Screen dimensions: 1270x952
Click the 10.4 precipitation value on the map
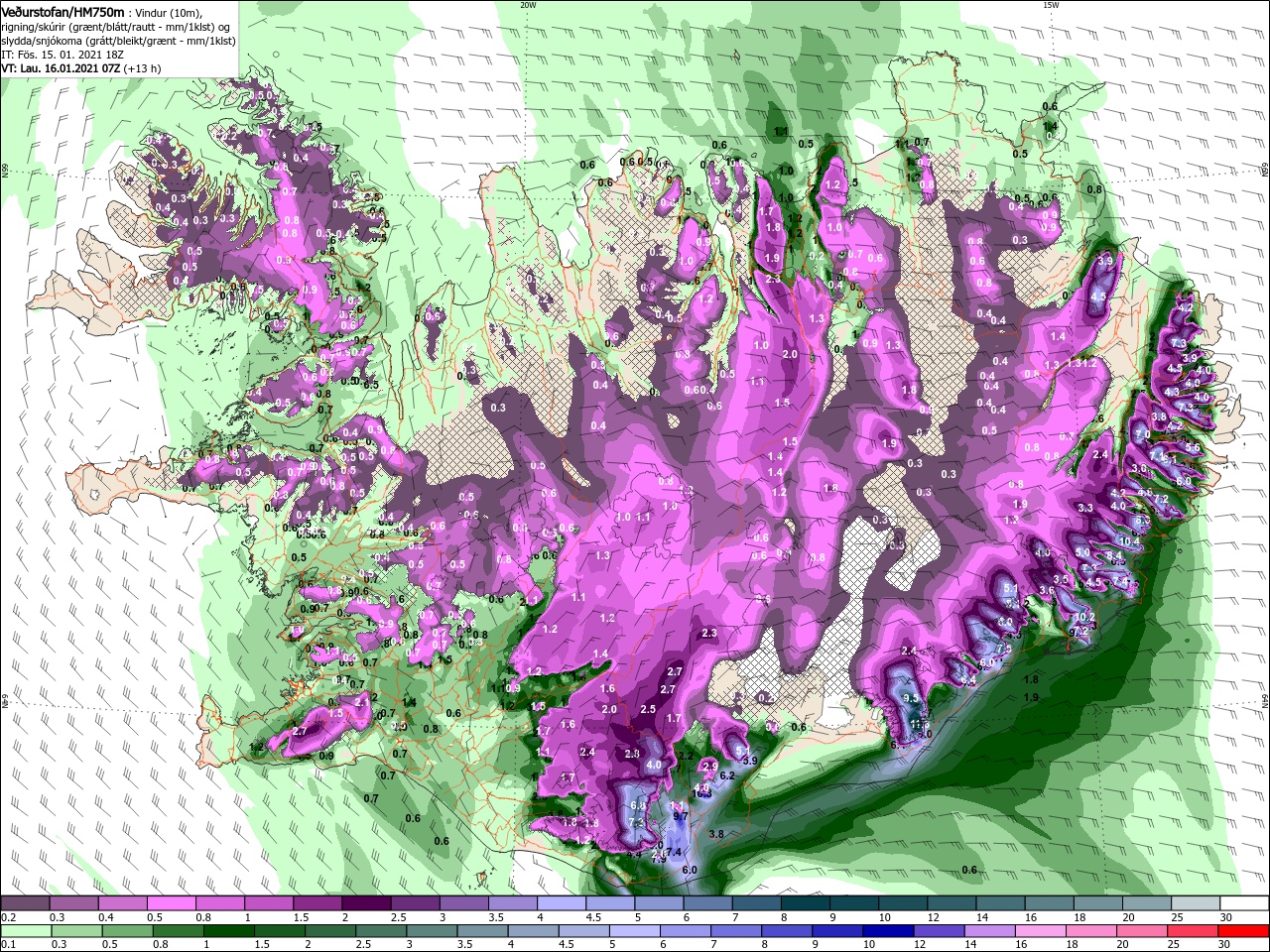point(1130,541)
